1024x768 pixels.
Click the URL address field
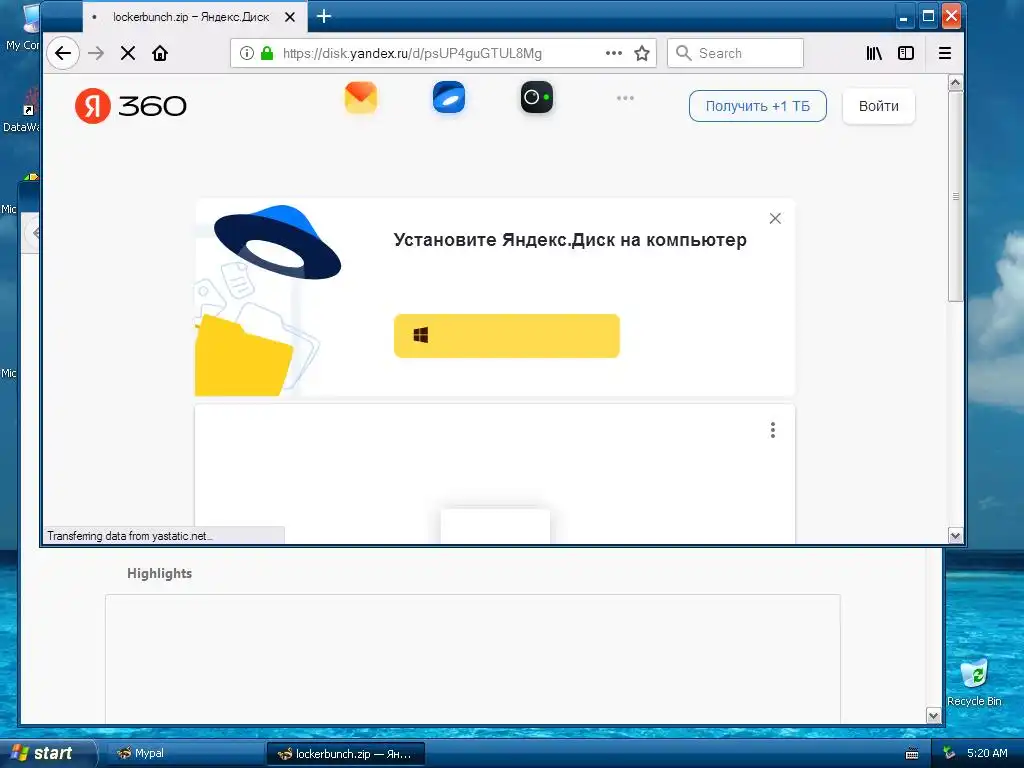point(441,53)
